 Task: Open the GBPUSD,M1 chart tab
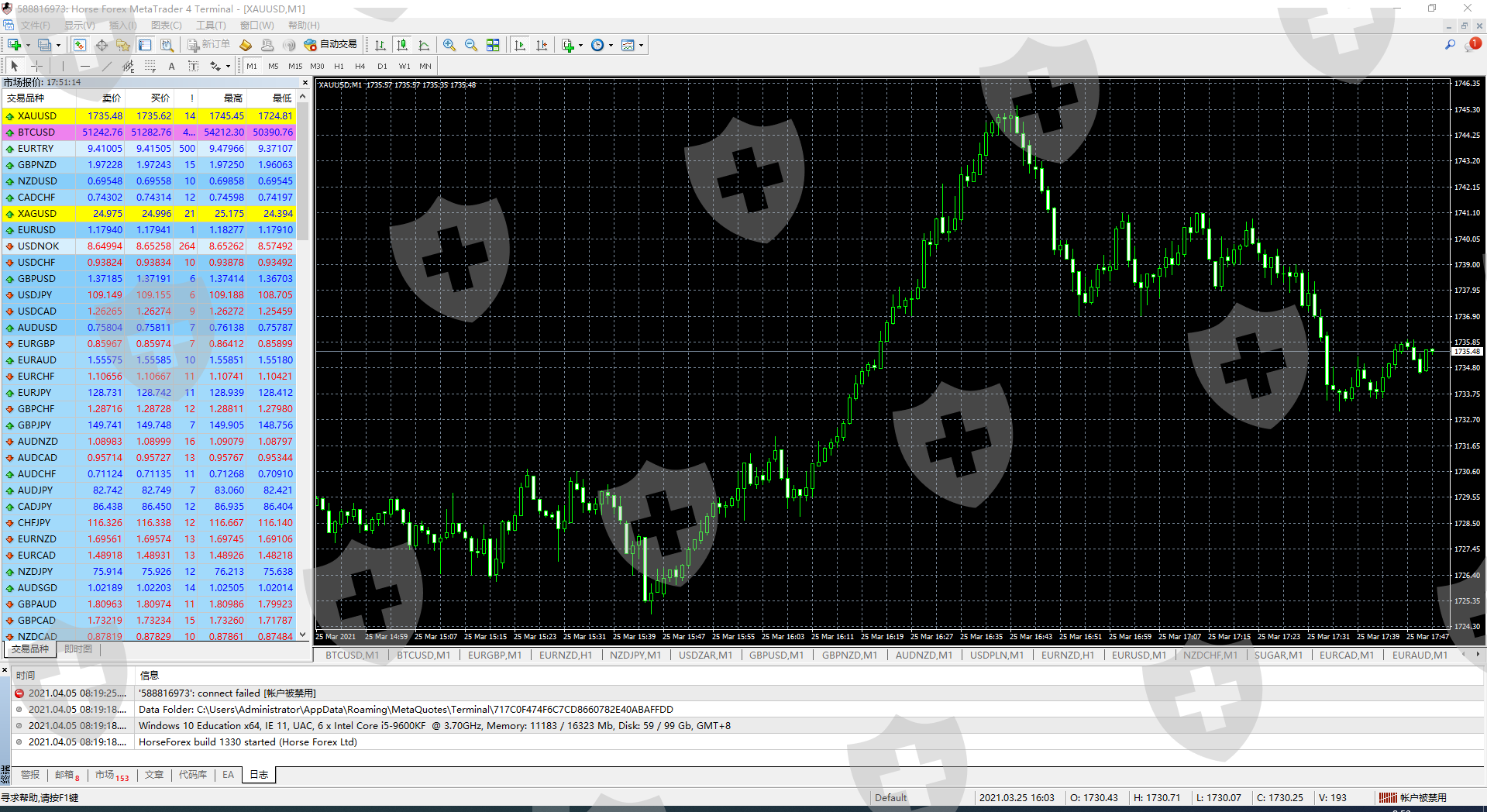pos(776,655)
